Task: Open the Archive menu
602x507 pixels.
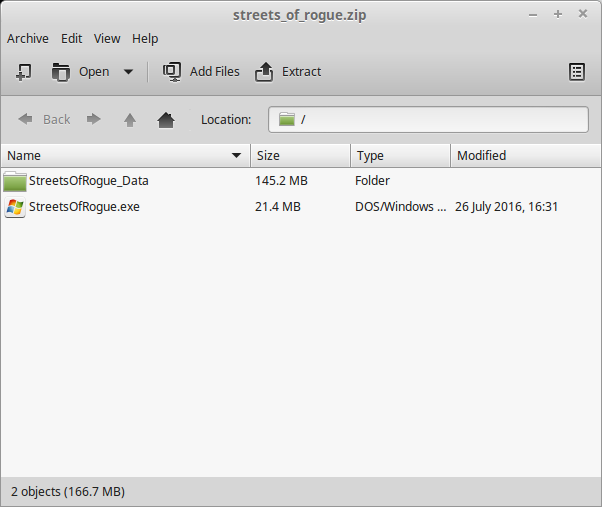Action: (x=28, y=39)
